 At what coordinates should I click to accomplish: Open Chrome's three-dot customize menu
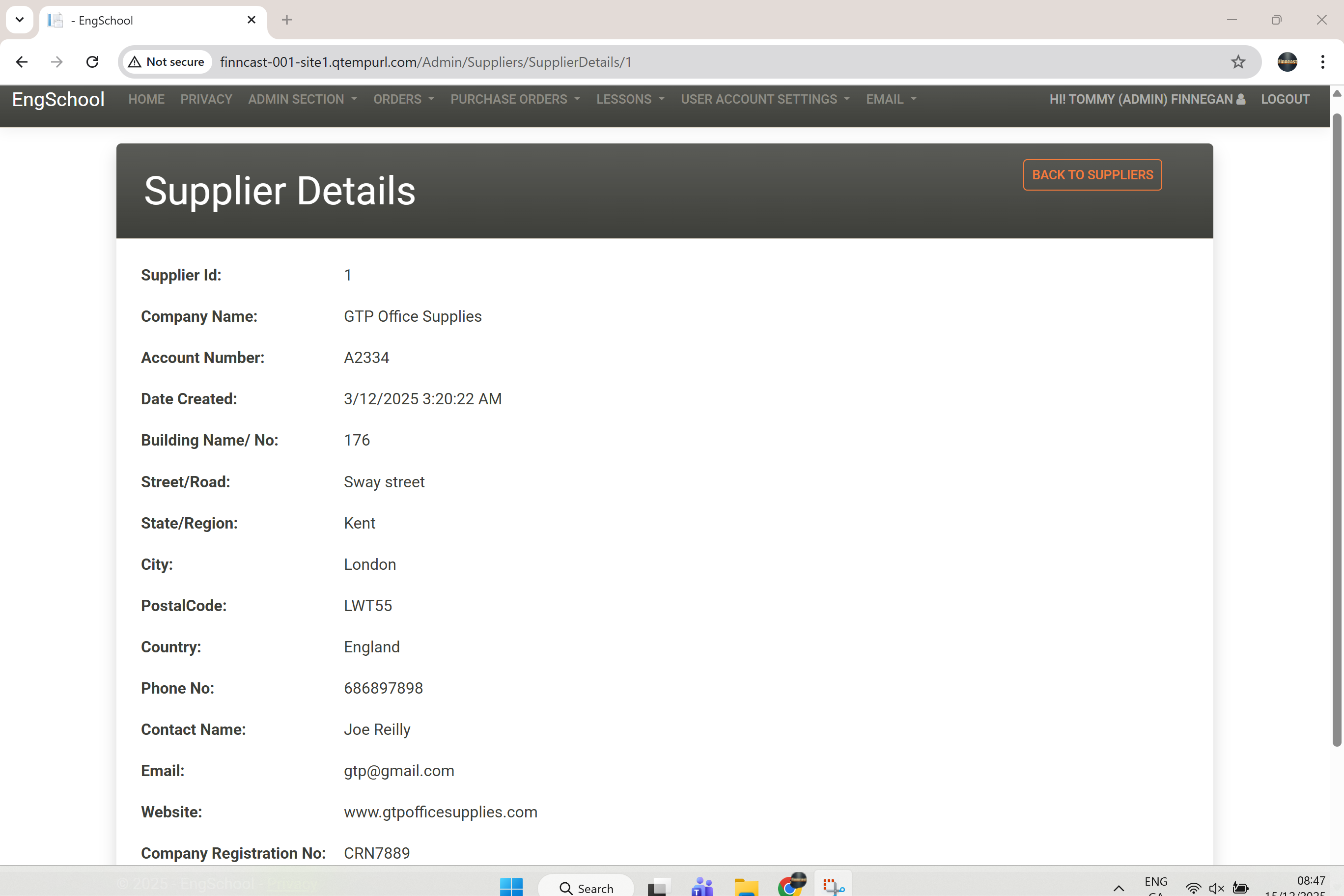1323,62
